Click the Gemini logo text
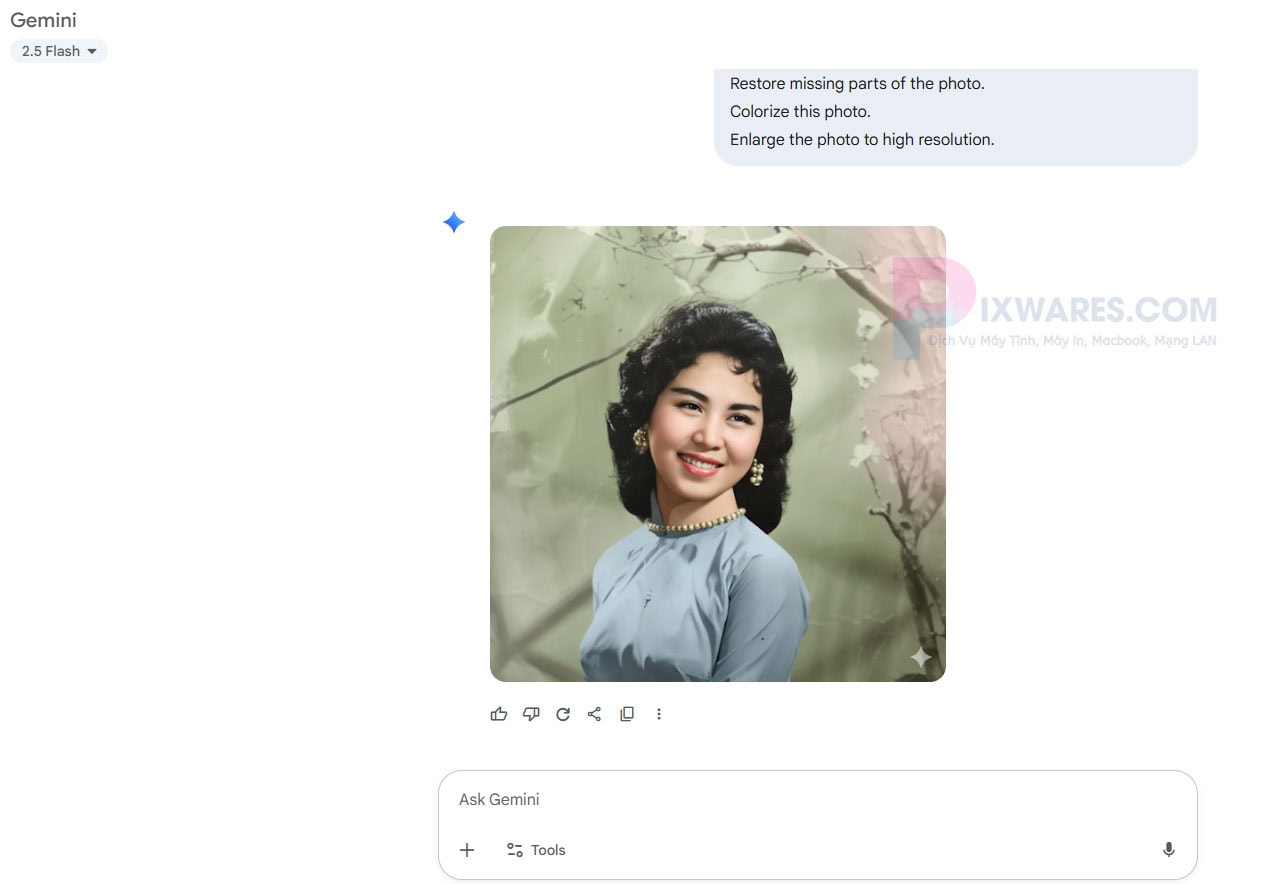Screen dimensions: 1269x884 click(x=43, y=20)
